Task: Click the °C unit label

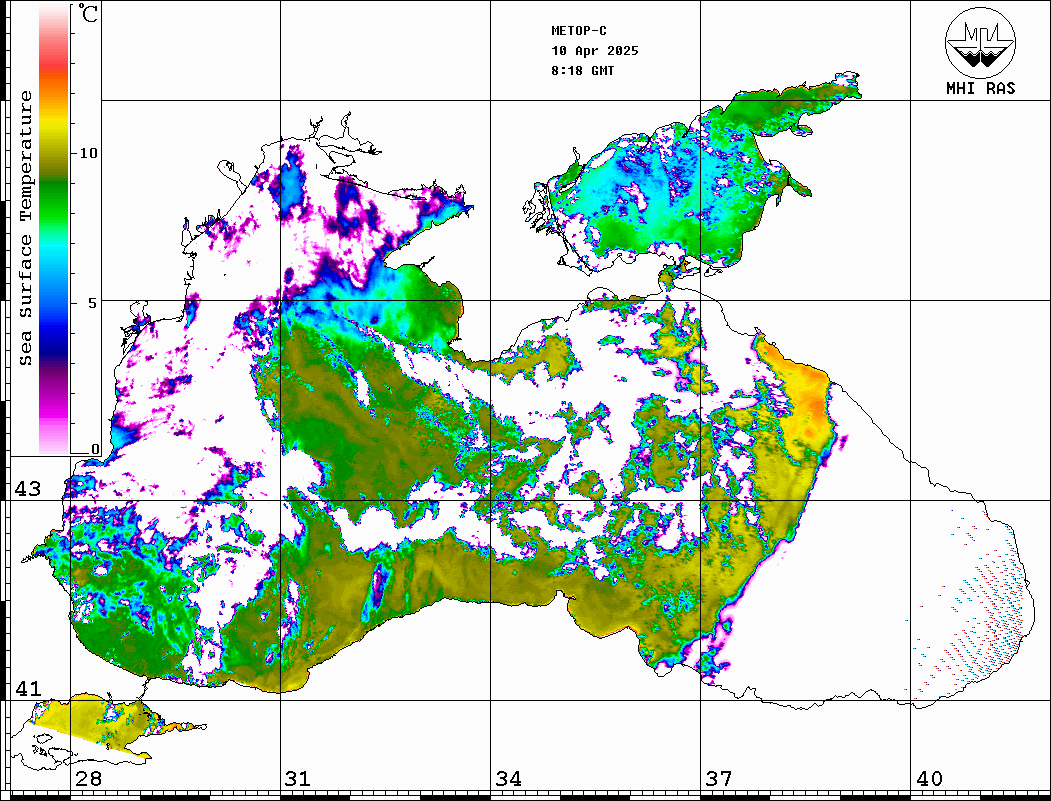Action: click(88, 13)
